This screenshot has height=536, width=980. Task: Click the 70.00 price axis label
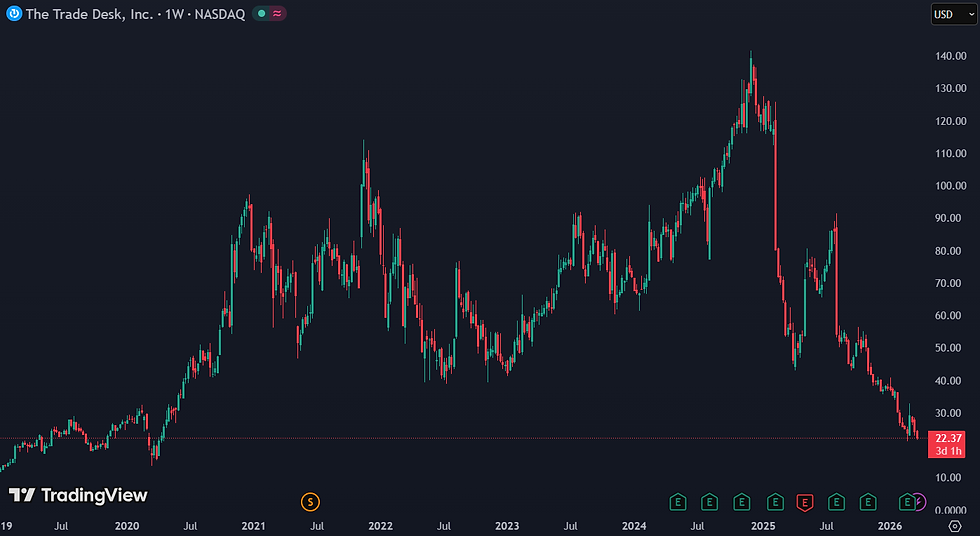(x=948, y=284)
